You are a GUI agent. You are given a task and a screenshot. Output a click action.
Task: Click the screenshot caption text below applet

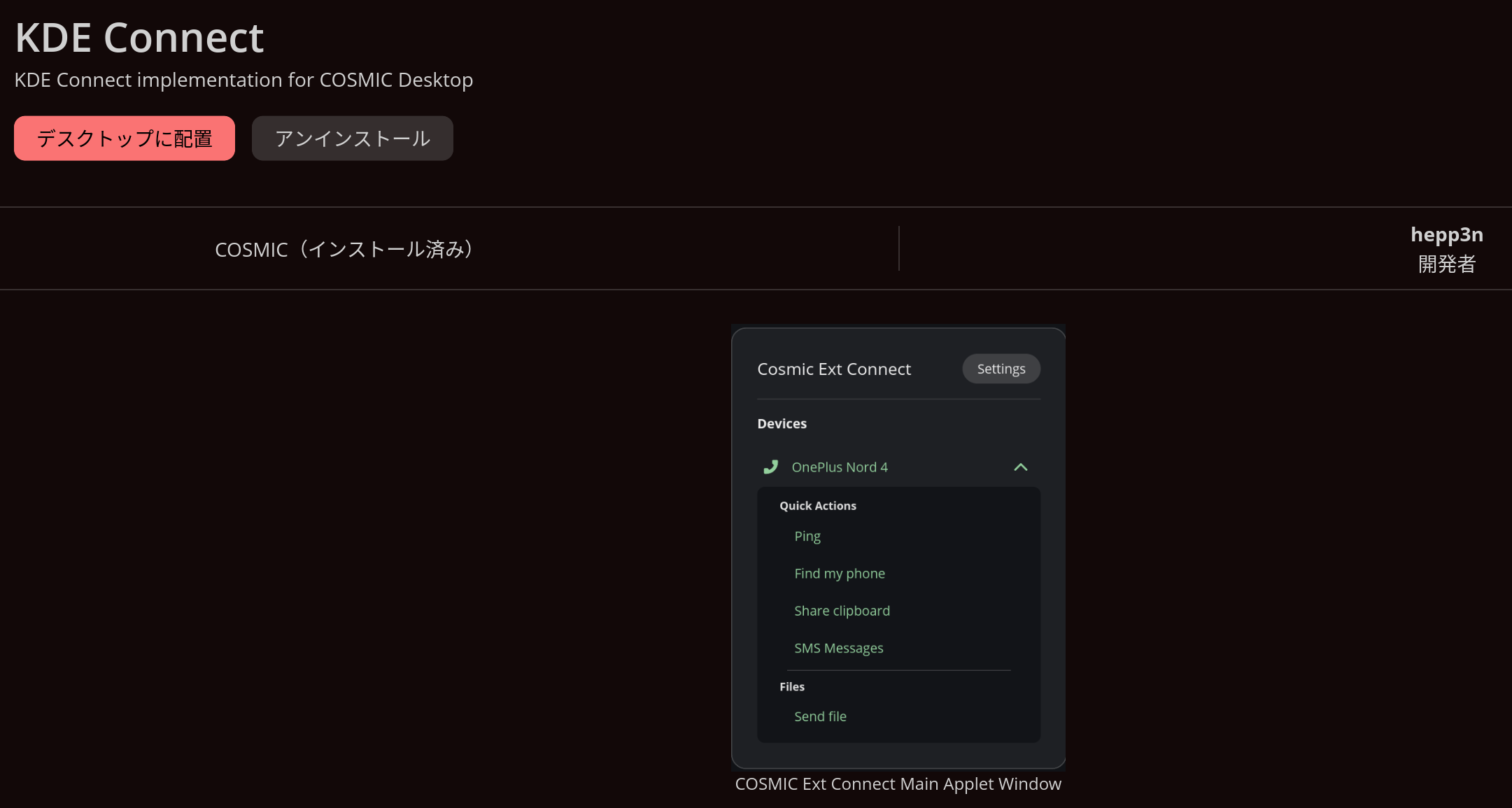click(x=898, y=784)
